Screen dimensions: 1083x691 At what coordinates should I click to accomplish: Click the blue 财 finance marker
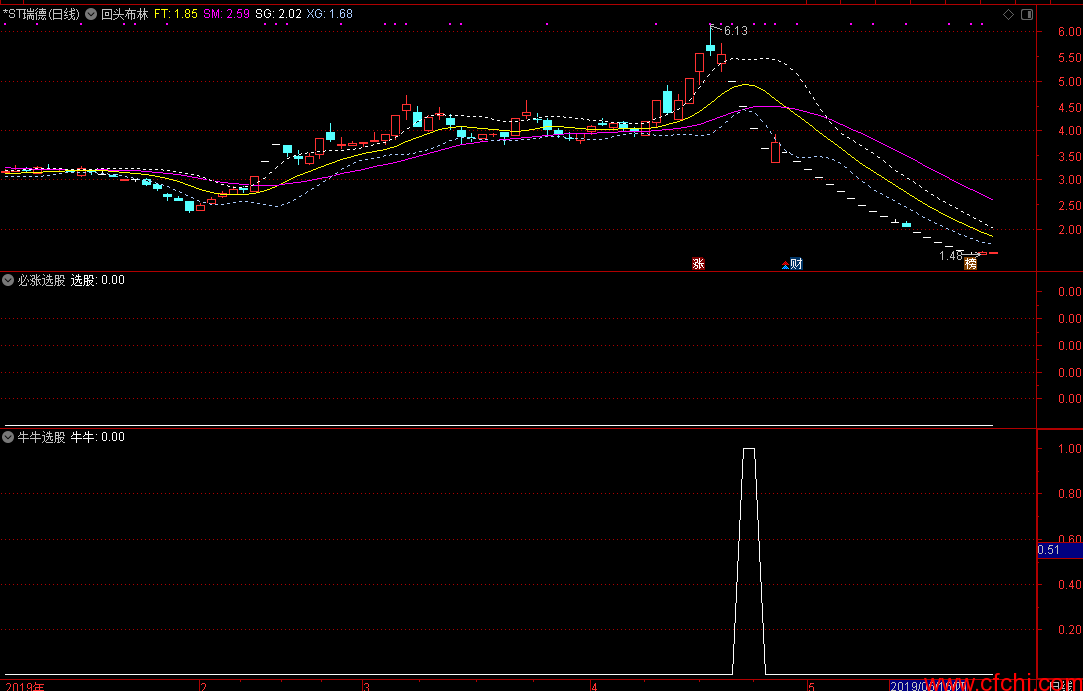point(796,263)
